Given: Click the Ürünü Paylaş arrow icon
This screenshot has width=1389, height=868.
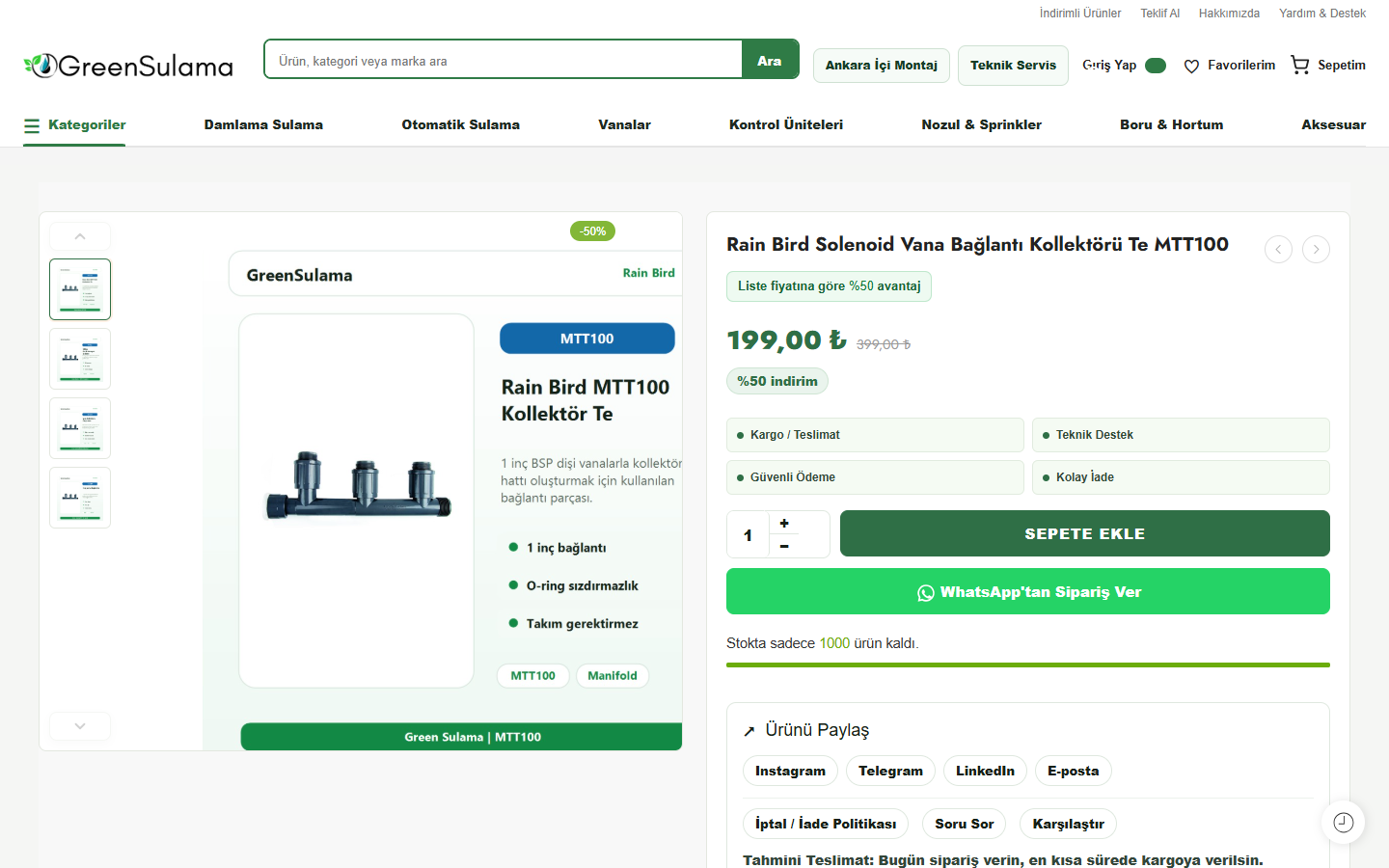Looking at the screenshot, I should pos(749,731).
